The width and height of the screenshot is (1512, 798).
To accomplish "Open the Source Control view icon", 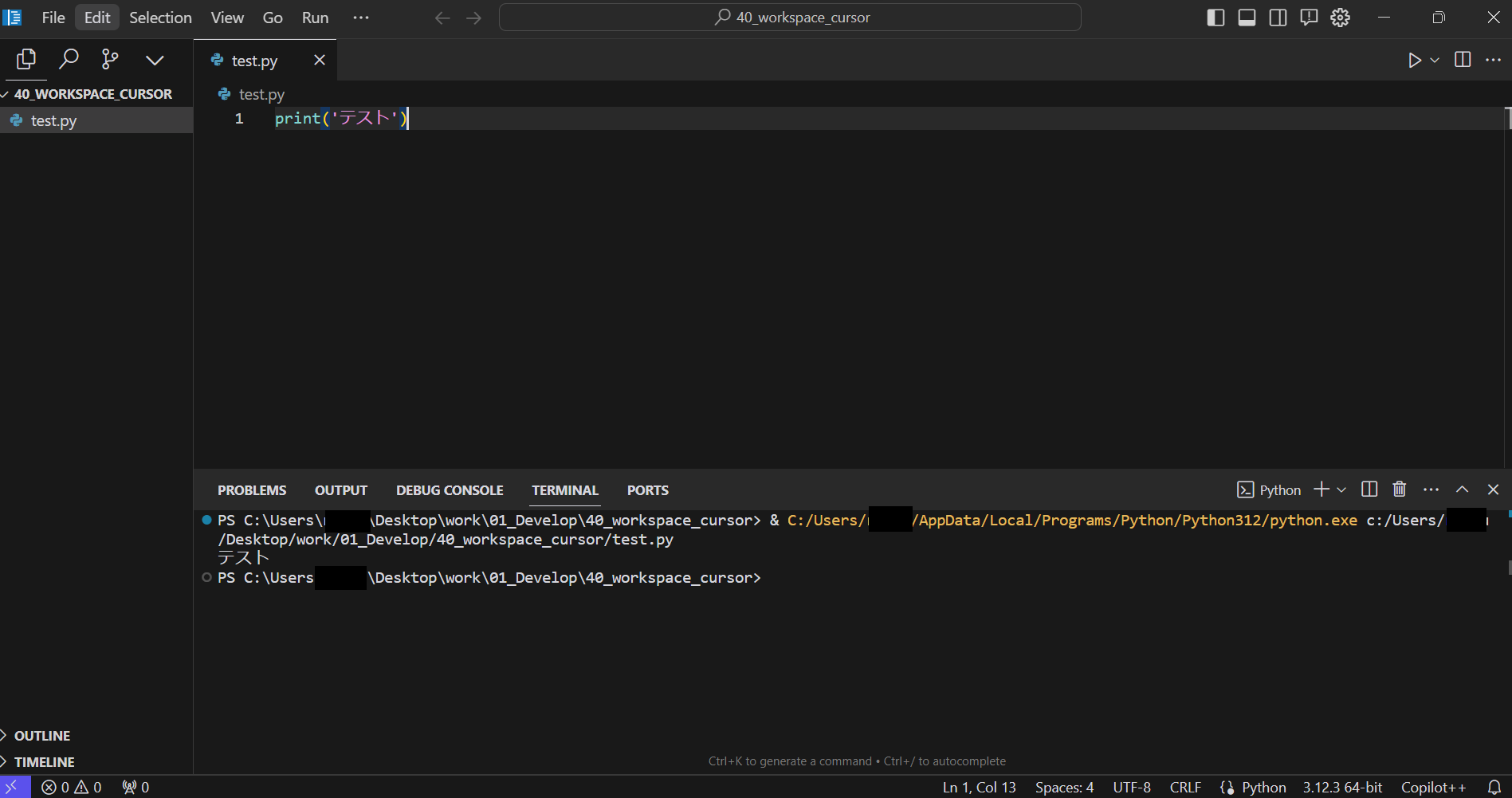I will click(110, 60).
